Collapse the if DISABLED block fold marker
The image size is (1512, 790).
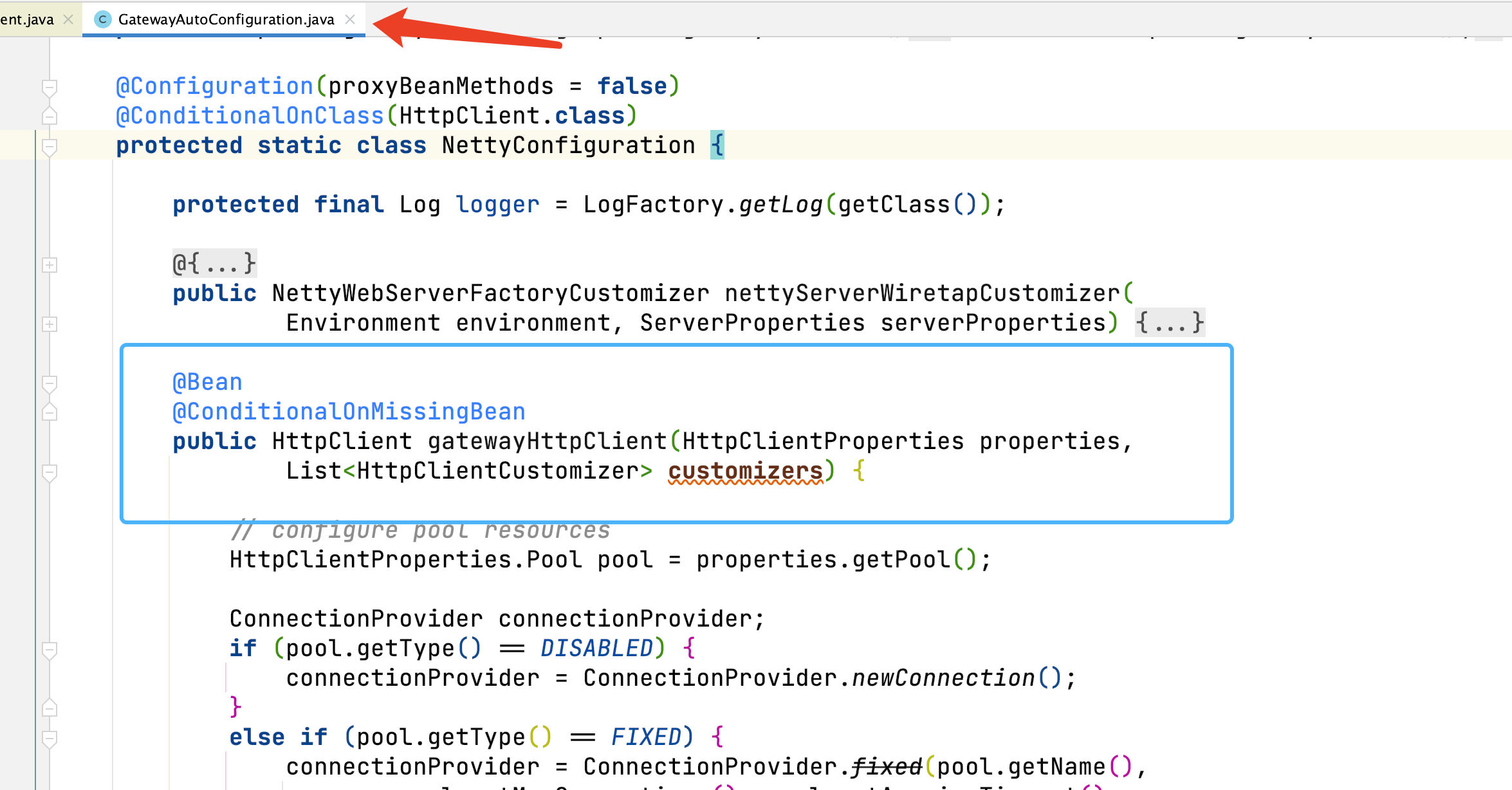pyautogui.click(x=50, y=649)
